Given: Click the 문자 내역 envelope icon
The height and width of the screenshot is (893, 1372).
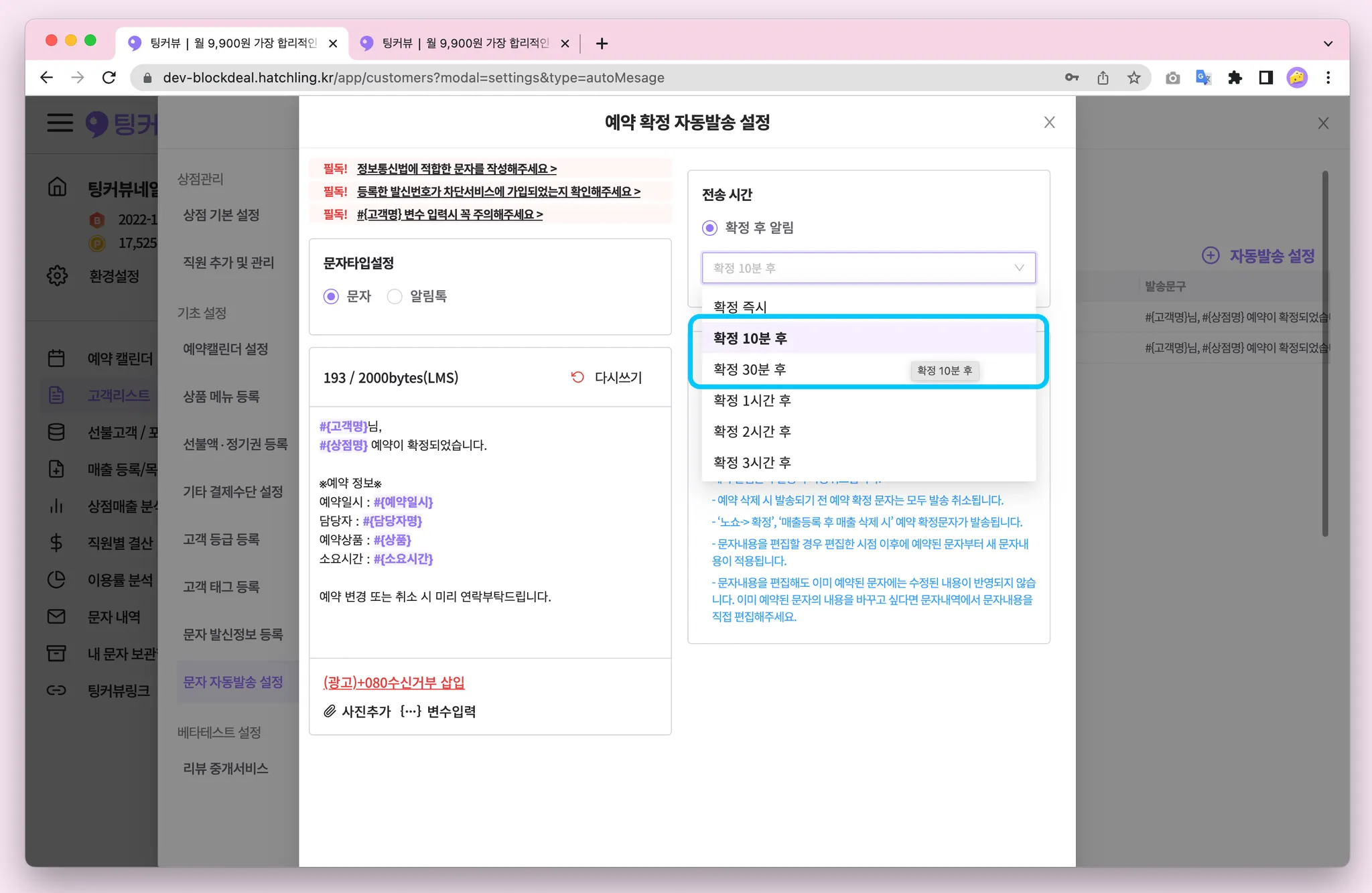Looking at the screenshot, I should pyautogui.click(x=57, y=616).
